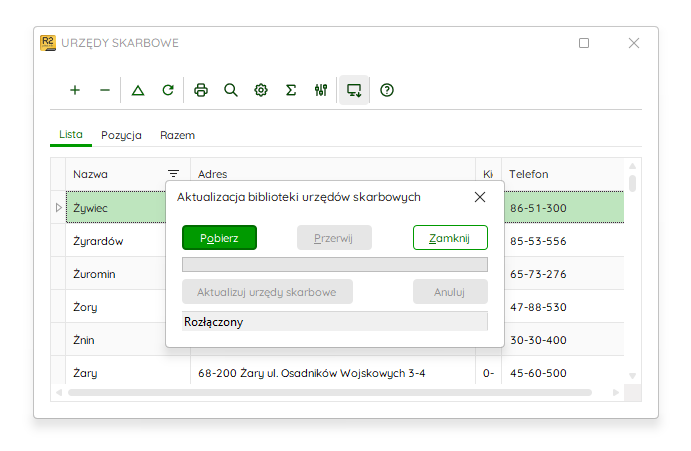
Task: Click the R2 application logo icon
Action: pos(48,43)
